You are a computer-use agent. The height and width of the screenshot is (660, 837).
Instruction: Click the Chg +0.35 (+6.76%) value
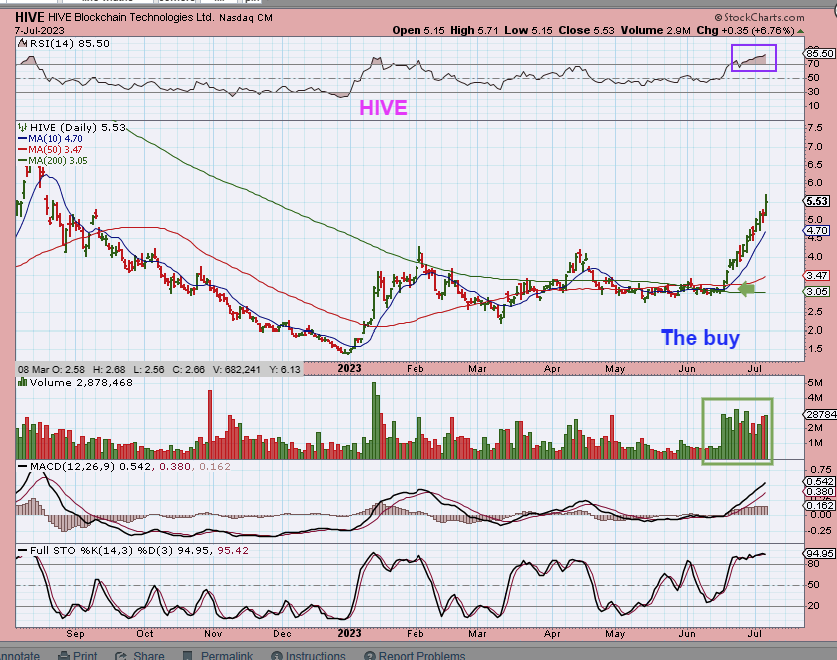[746, 30]
